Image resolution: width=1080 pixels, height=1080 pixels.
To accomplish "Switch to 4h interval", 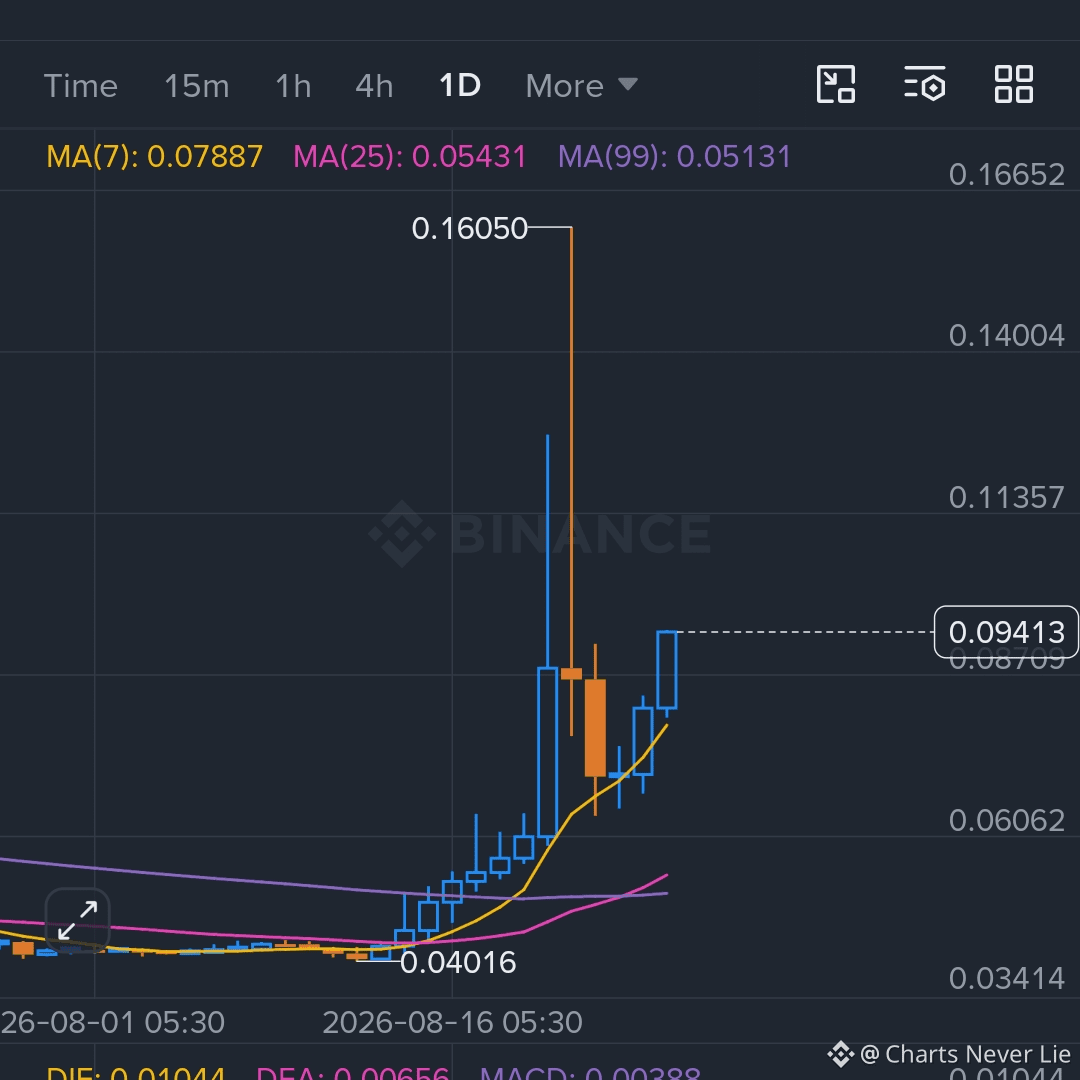I will click(374, 86).
